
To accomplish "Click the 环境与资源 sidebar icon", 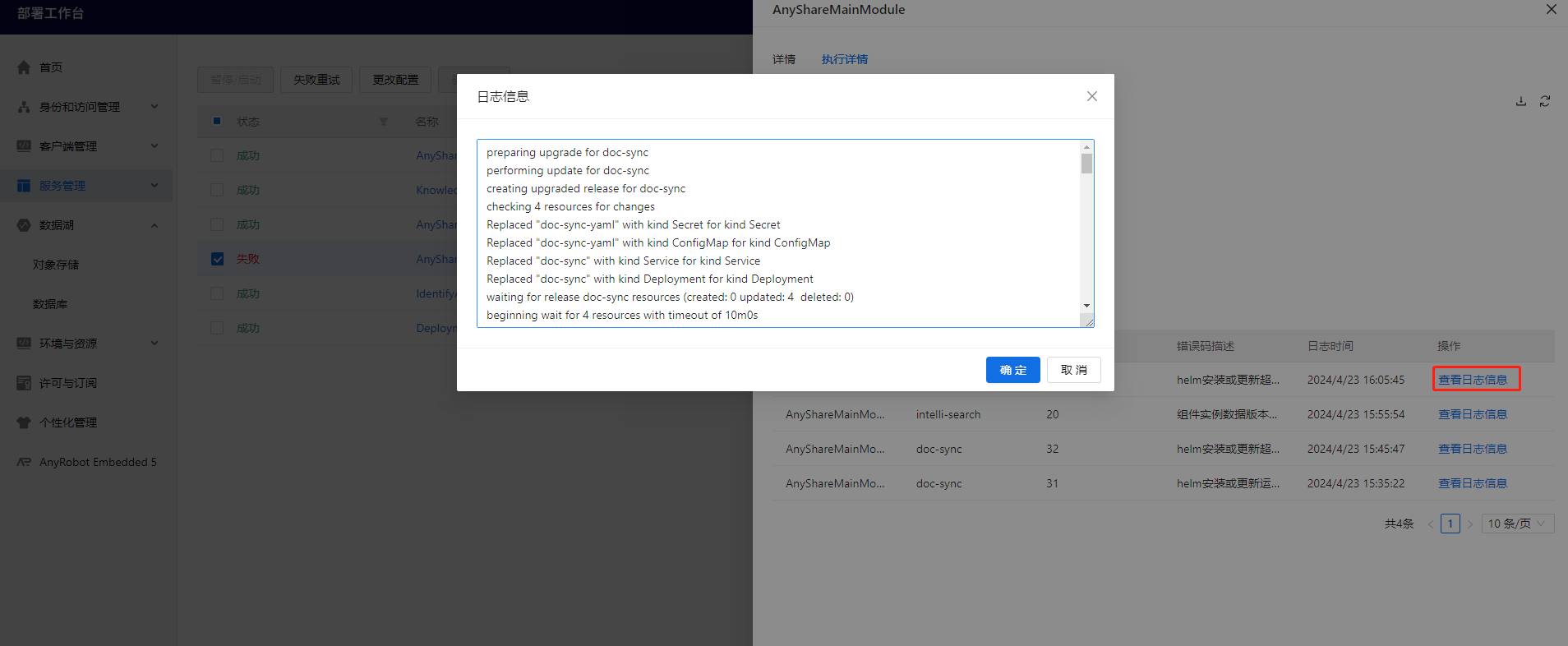I will point(24,344).
